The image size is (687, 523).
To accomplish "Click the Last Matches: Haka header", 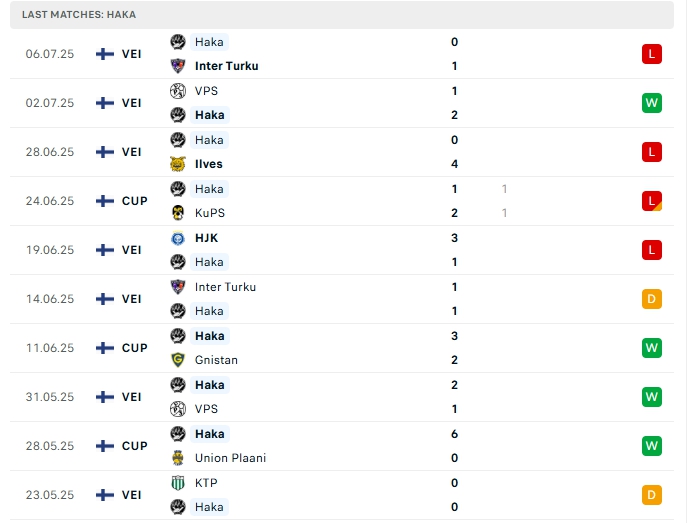I will click(x=79, y=15).
